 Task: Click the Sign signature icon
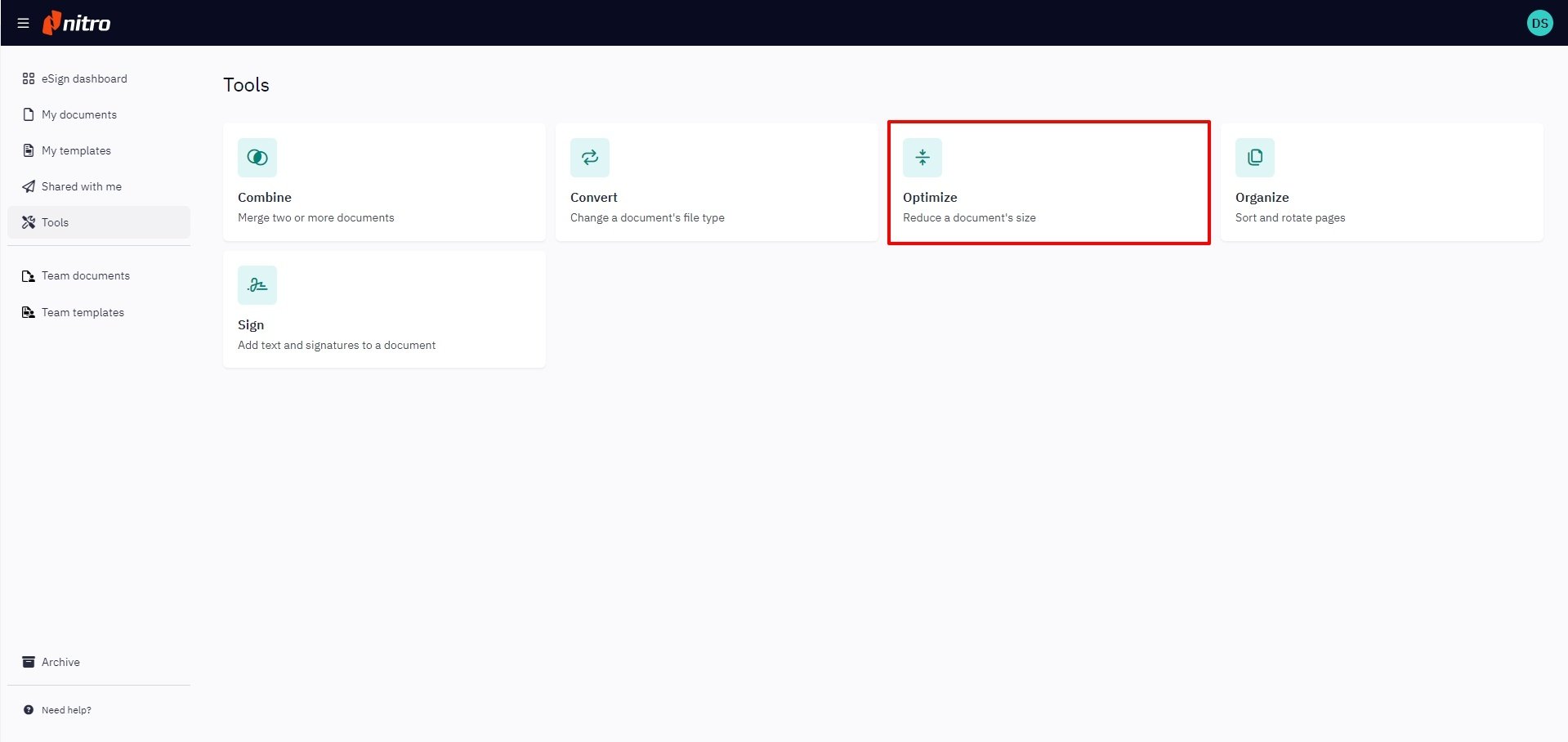257,285
